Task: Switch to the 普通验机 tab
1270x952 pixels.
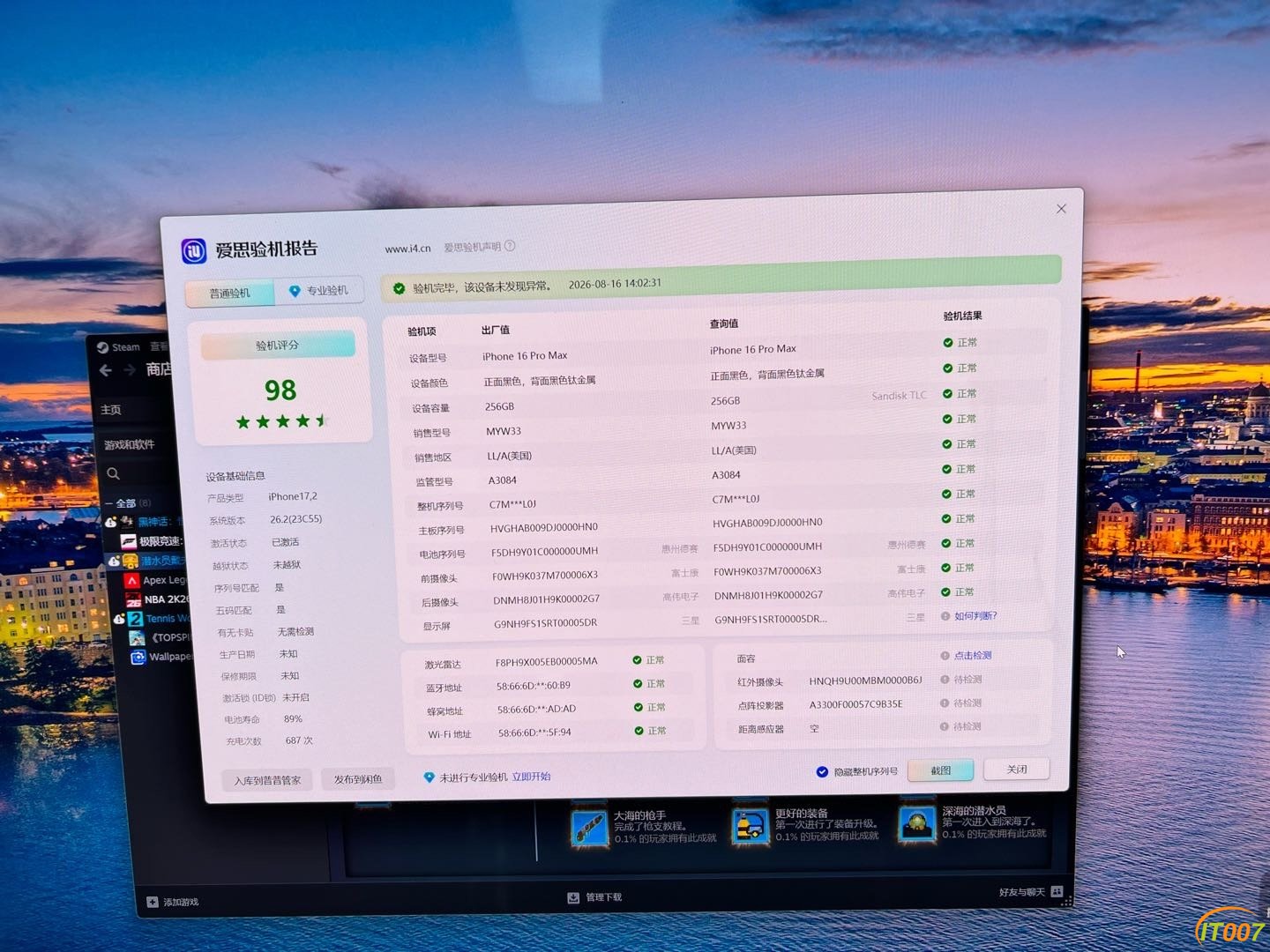Action: point(230,294)
